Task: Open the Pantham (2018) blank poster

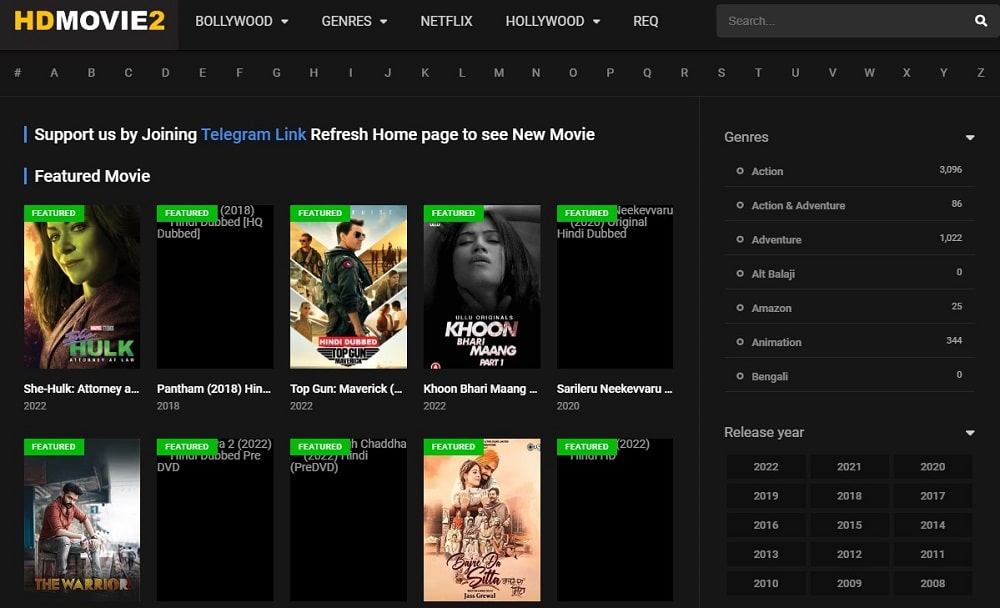Action: pyautogui.click(x=215, y=286)
